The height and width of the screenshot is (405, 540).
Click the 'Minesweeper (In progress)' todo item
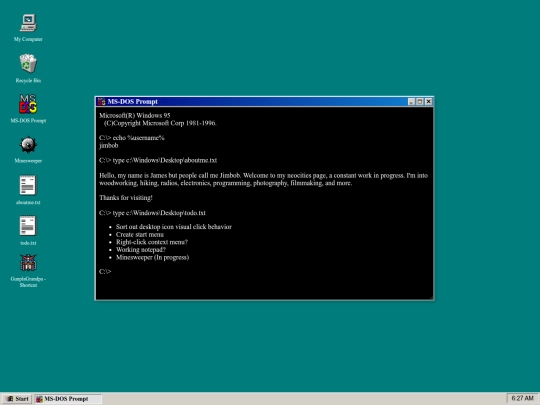pos(152,257)
